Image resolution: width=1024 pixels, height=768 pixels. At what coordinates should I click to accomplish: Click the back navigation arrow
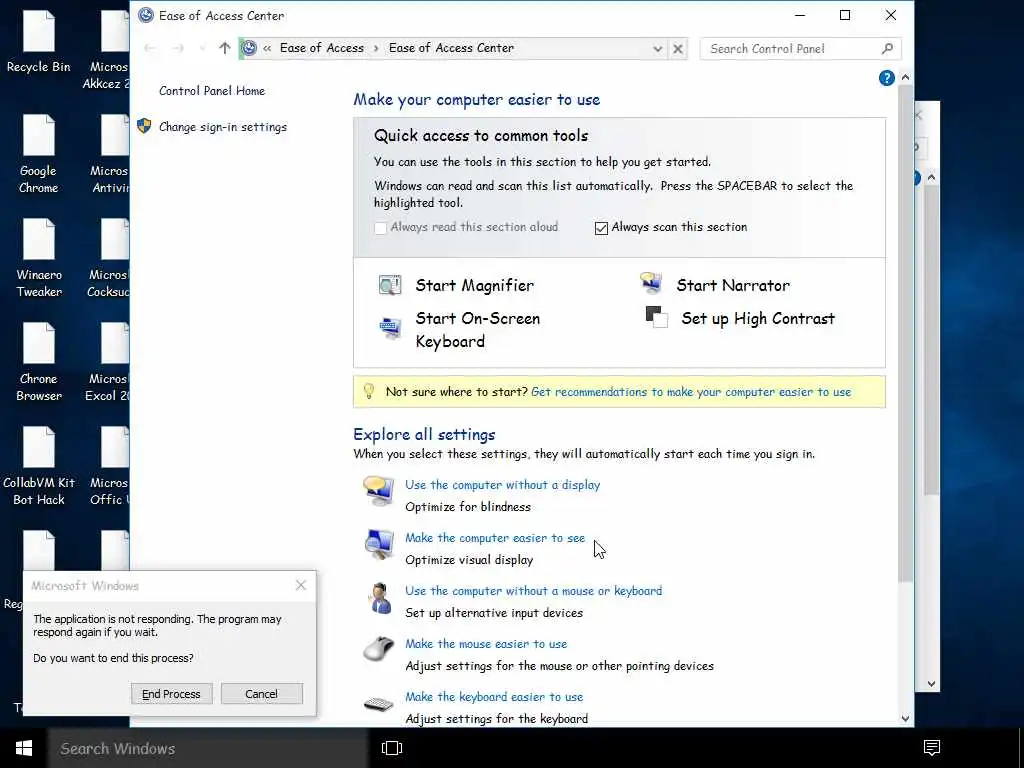[150, 48]
